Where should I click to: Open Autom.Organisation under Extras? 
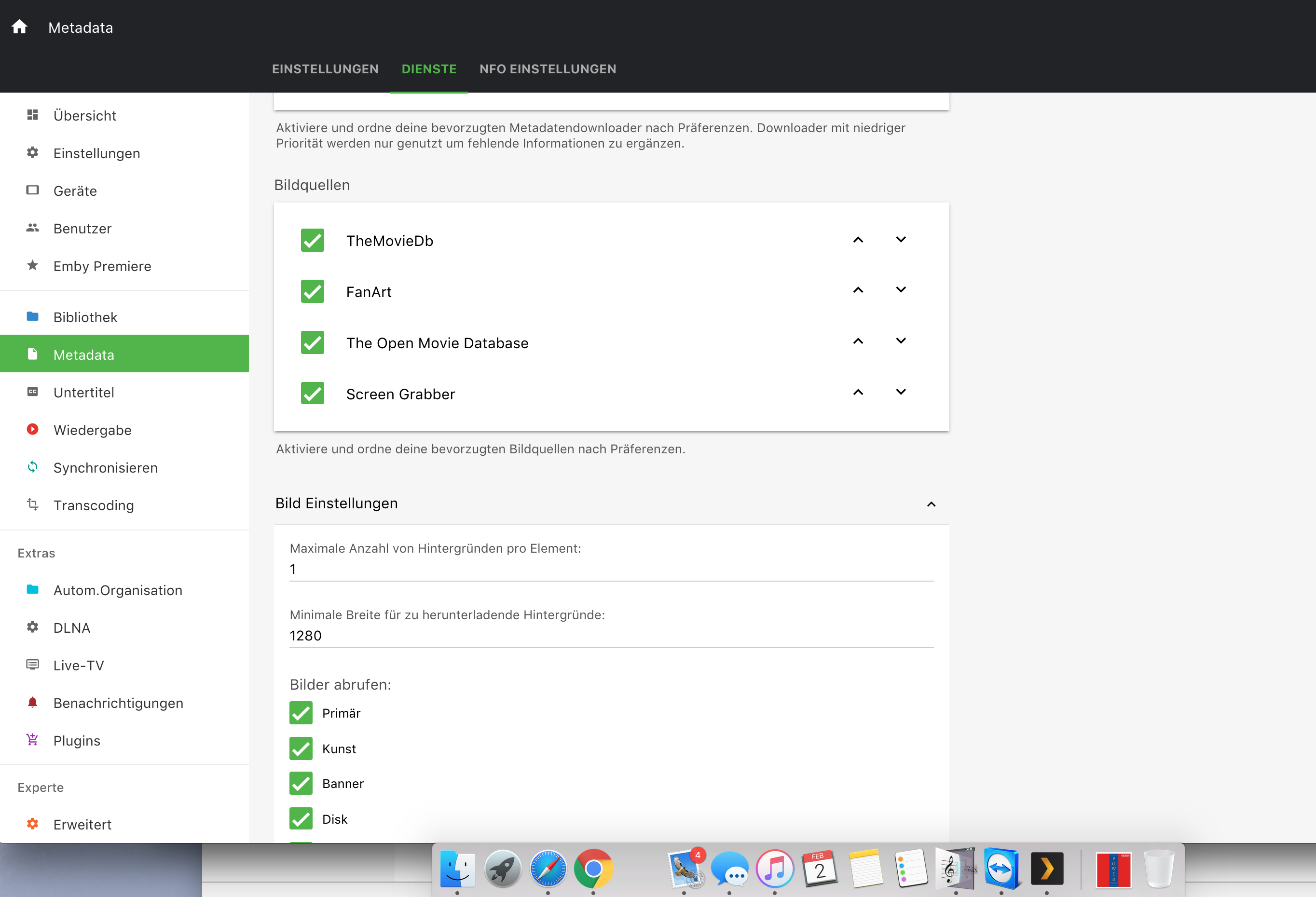pos(124,590)
